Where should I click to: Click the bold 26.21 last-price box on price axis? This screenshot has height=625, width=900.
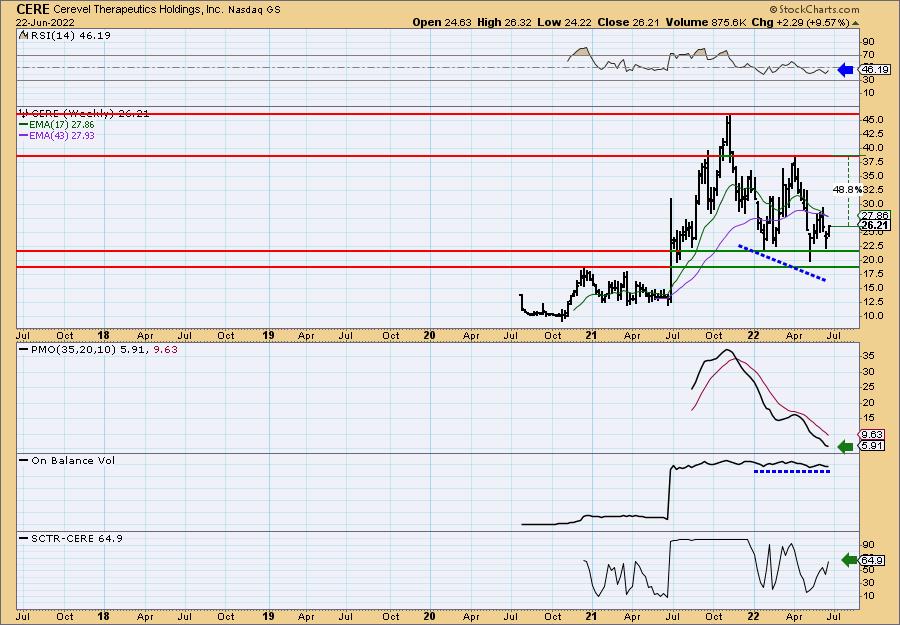click(875, 226)
